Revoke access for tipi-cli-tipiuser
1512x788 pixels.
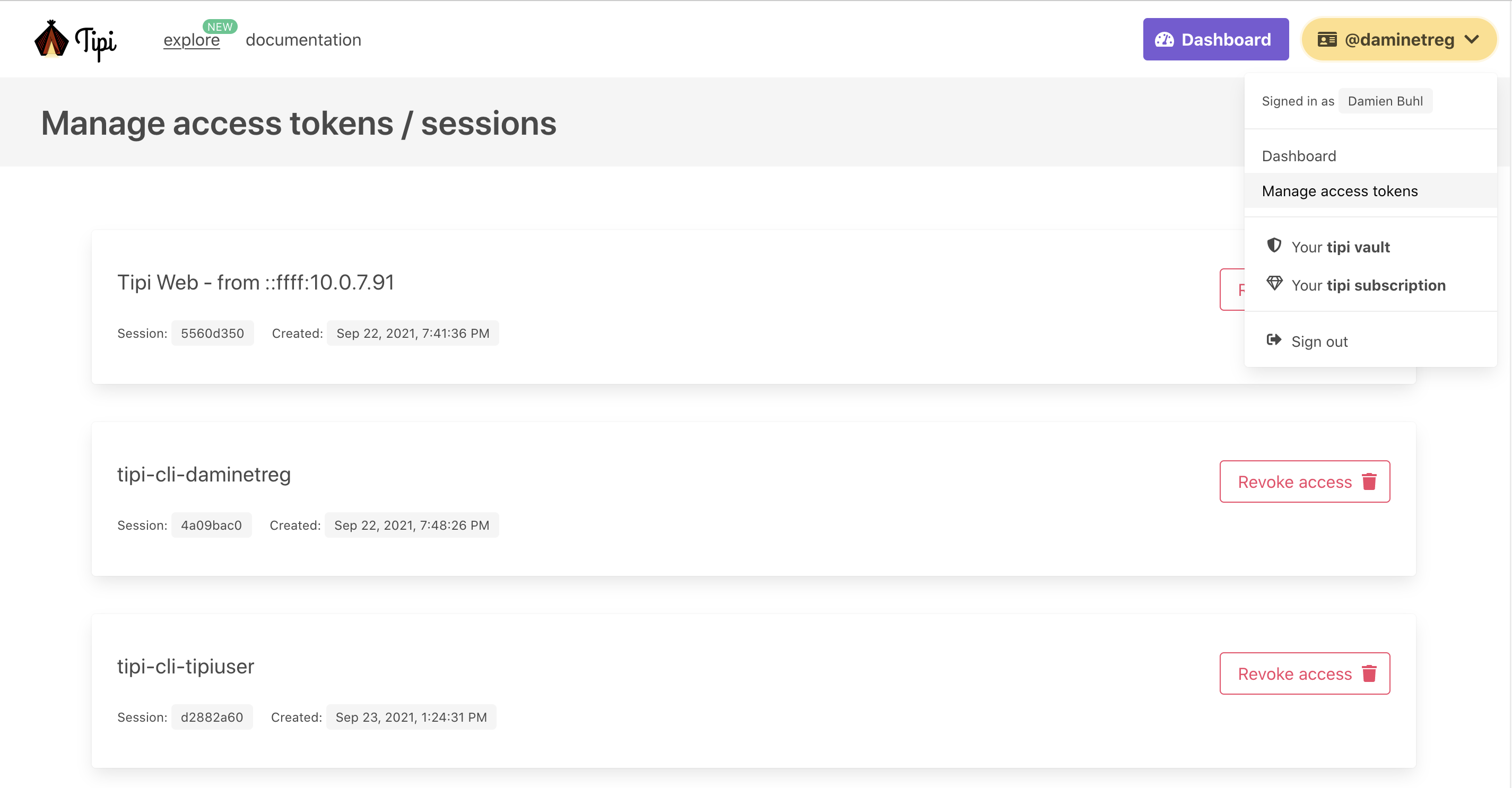[x=1295, y=673]
